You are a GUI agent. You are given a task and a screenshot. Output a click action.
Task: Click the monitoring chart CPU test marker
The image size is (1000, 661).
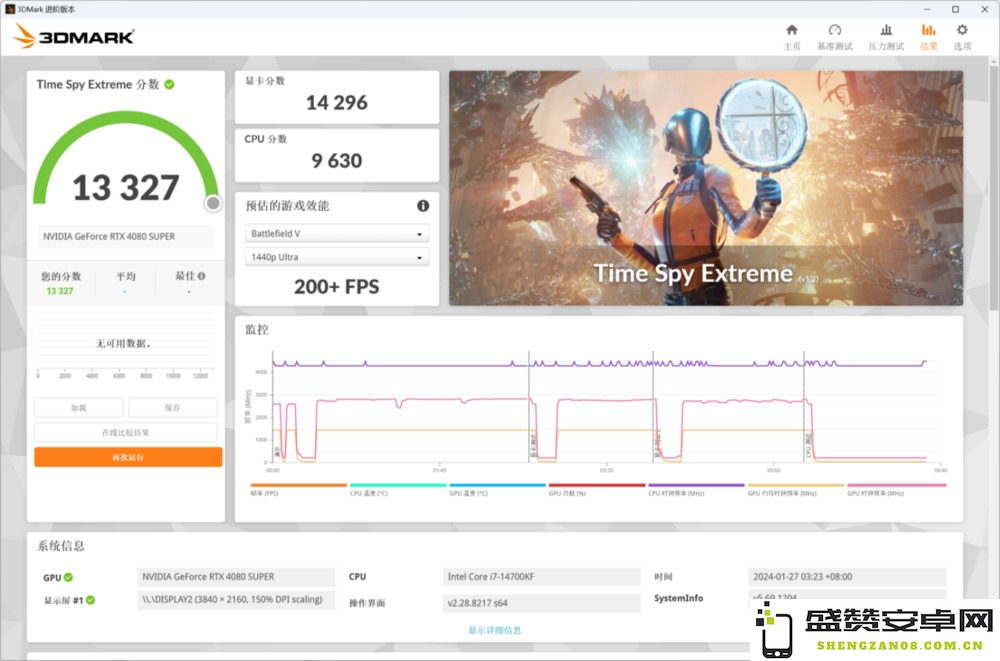click(807, 447)
